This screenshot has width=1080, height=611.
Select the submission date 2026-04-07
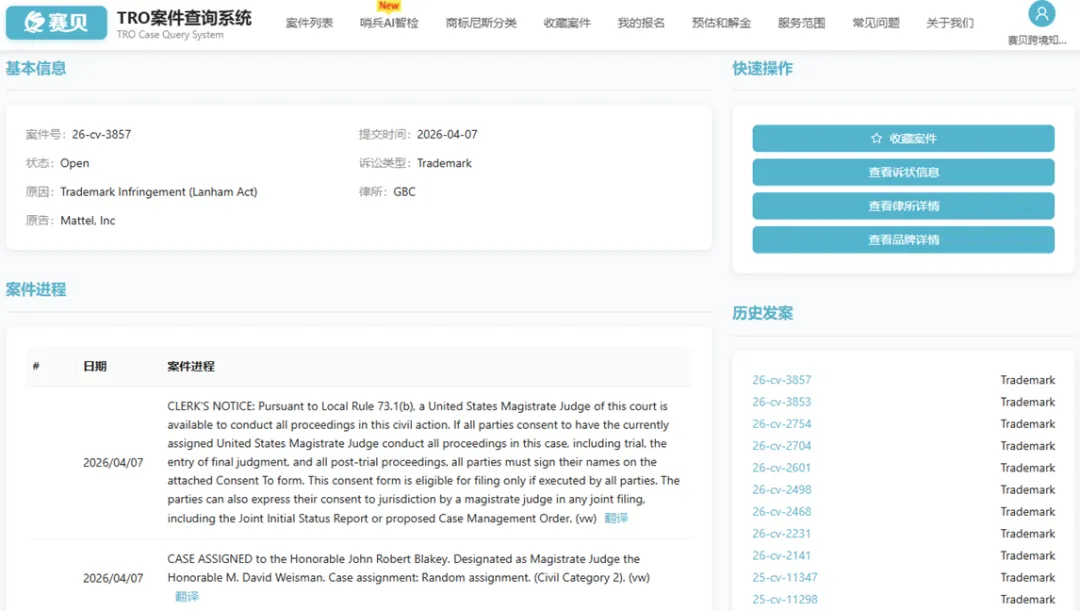[447, 134]
